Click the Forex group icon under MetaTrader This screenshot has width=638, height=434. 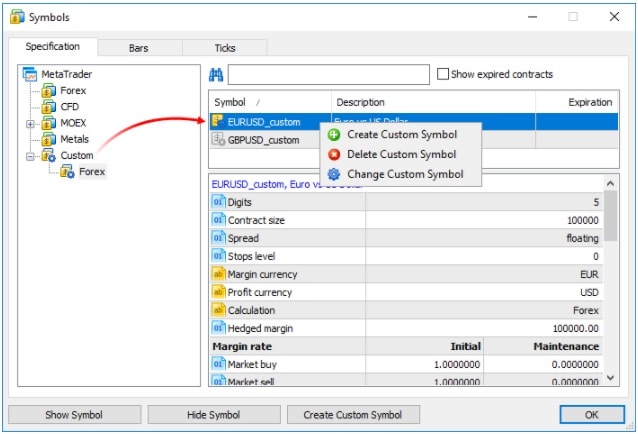(x=49, y=91)
